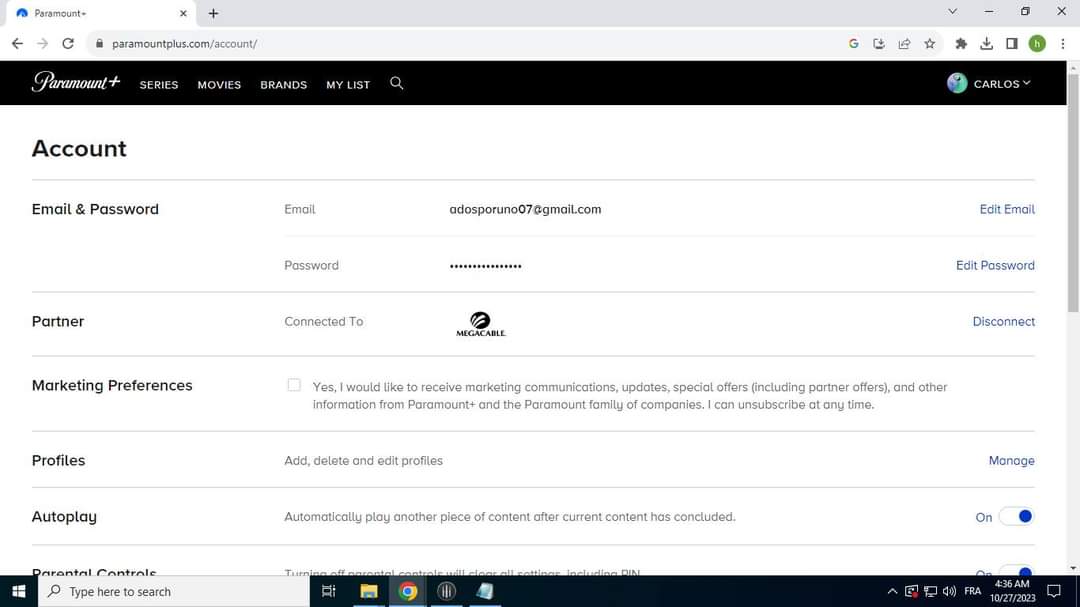
Task: Disconnect the Megacable partner
Action: pos(1004,322)
